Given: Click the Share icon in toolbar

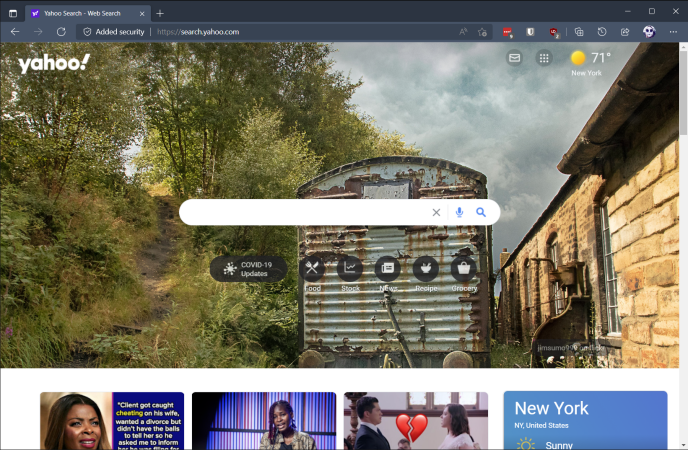Looking at the screenshot, I should click(x=625, y=32).
